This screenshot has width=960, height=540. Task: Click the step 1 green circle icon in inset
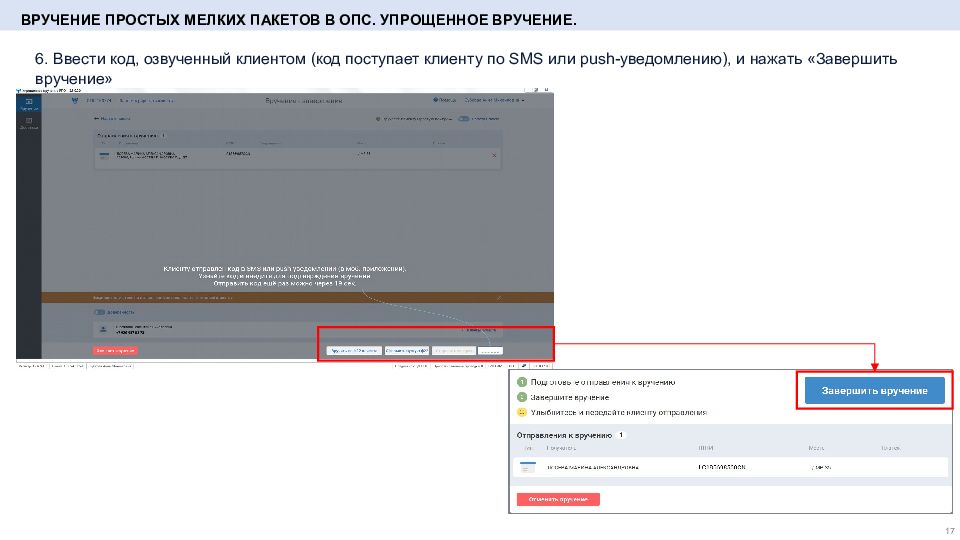coord(522,382)
